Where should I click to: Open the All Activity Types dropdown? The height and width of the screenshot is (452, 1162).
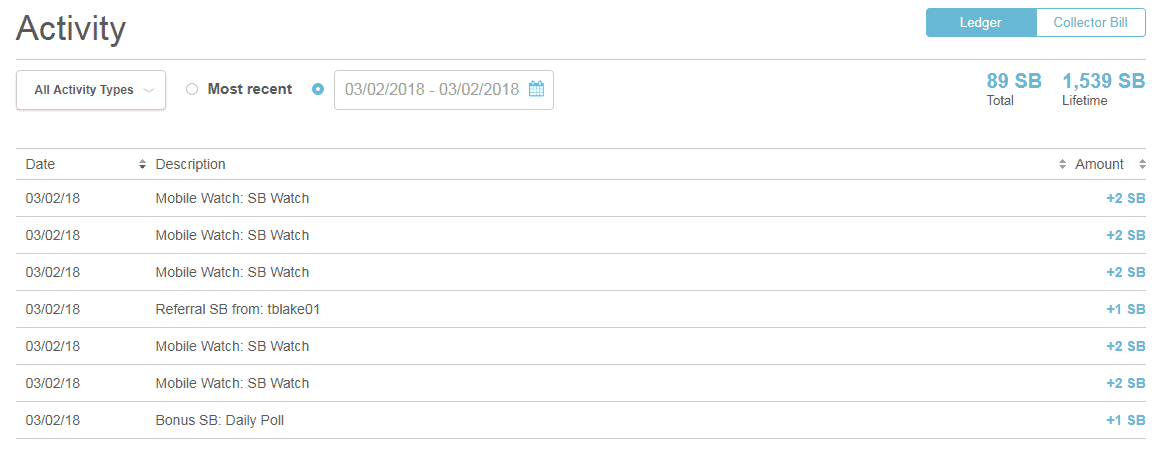pos(91,90)
